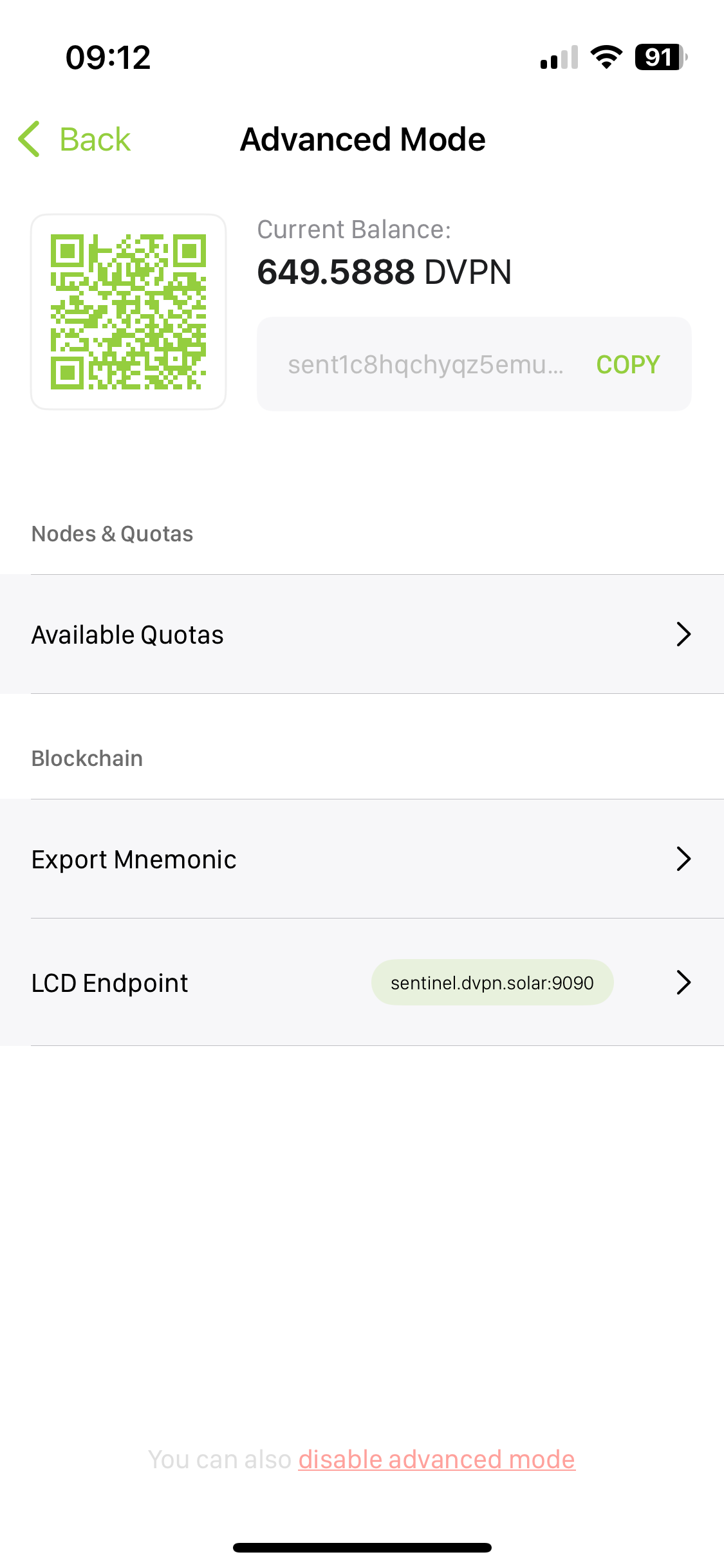This screenshot has width=724, height=1568.
Task: Select the LCD Endpoint label
Action: pyautogui.click(x=109, y=983)
